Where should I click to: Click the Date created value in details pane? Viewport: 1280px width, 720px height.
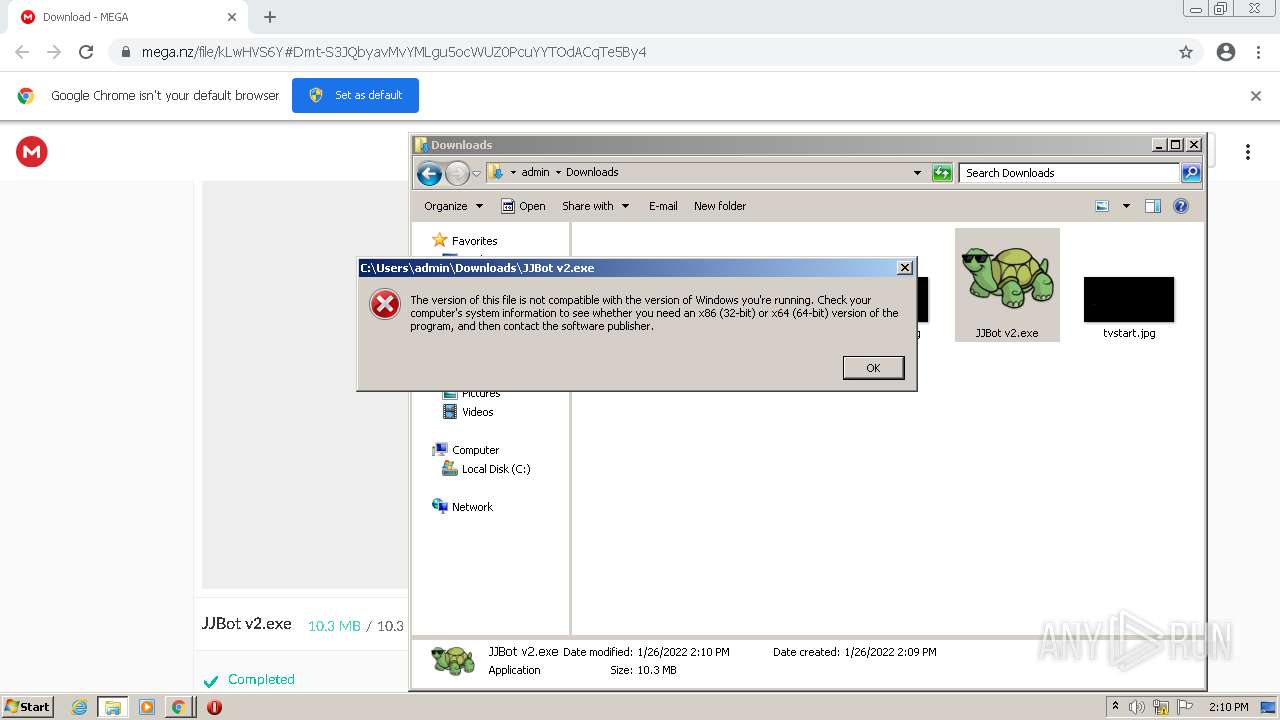(x=891, y=652)
